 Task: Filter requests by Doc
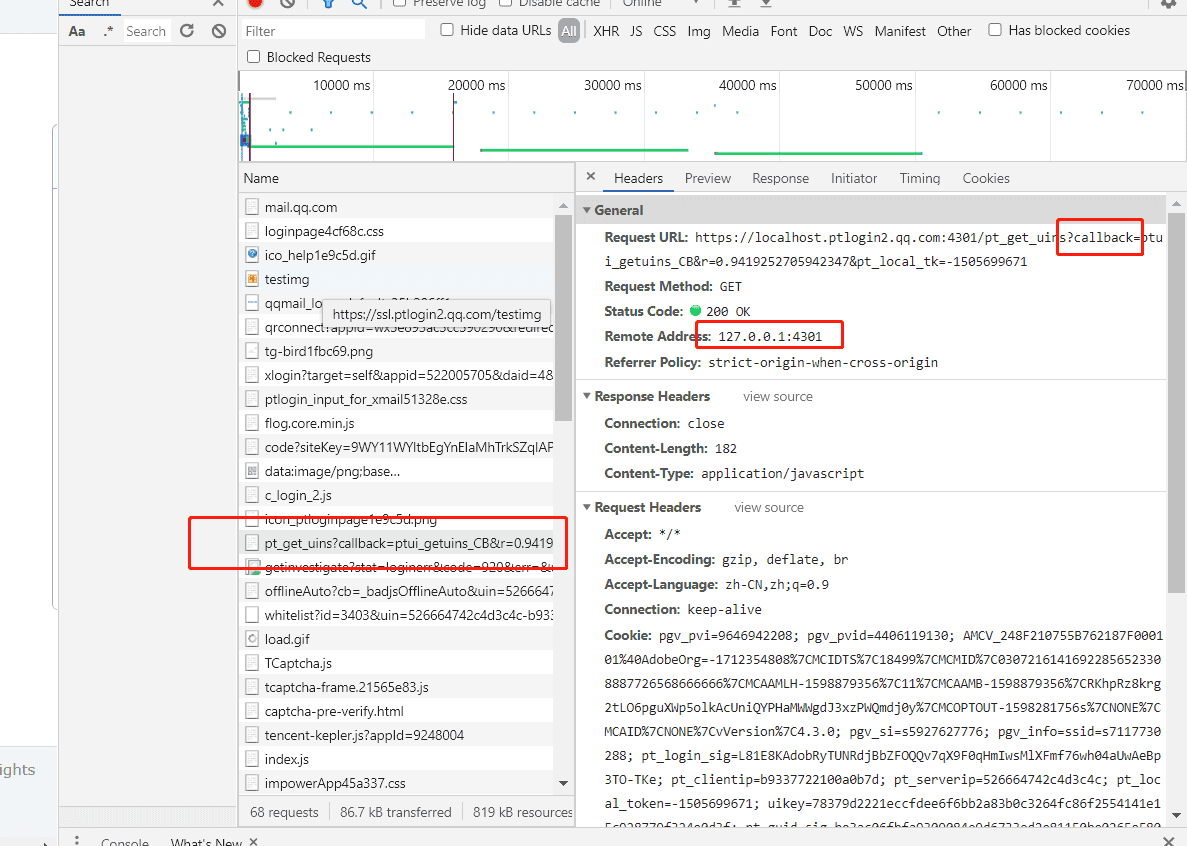click(820, 31)
